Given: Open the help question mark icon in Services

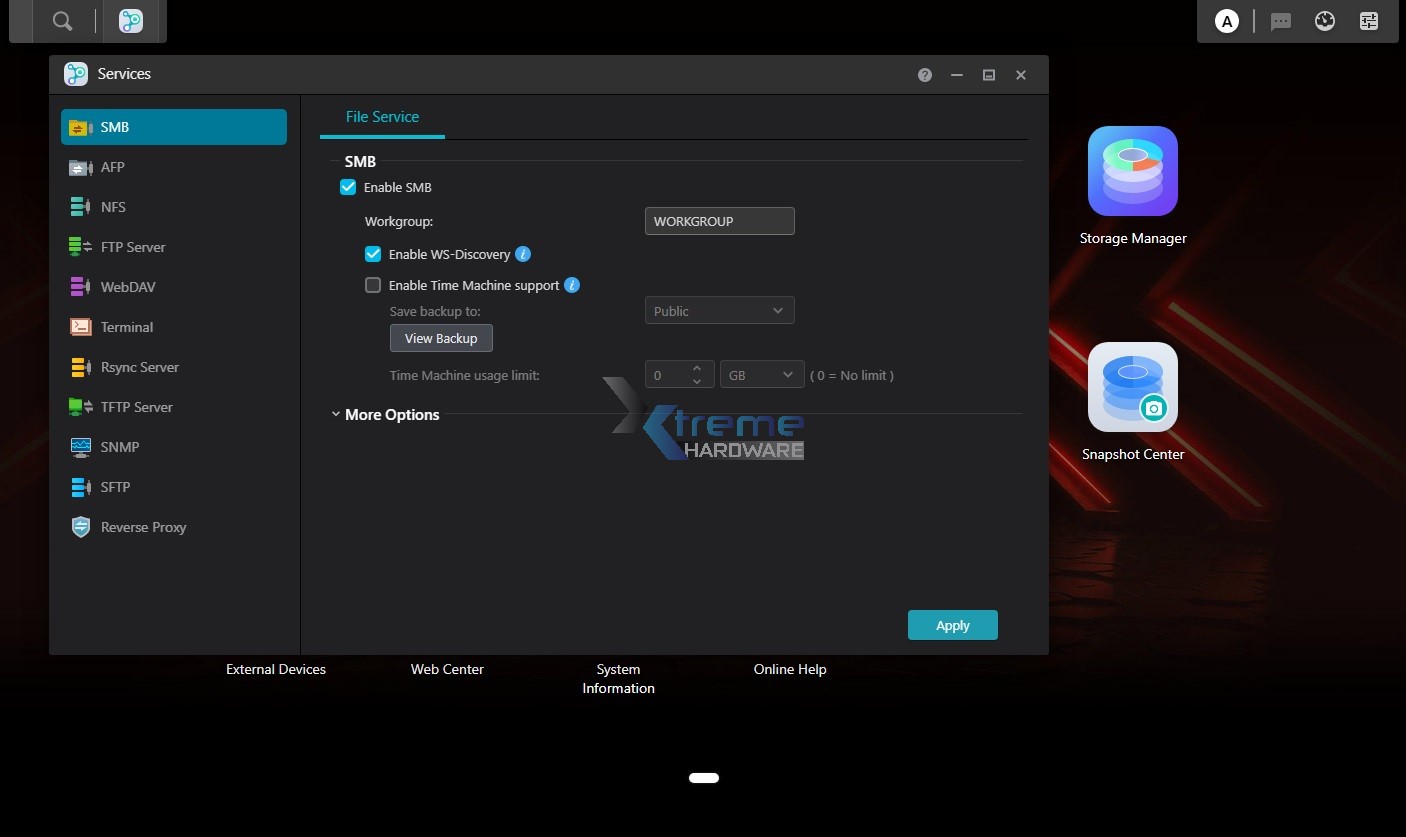Looking at the screenshot, I should point(925,75).
